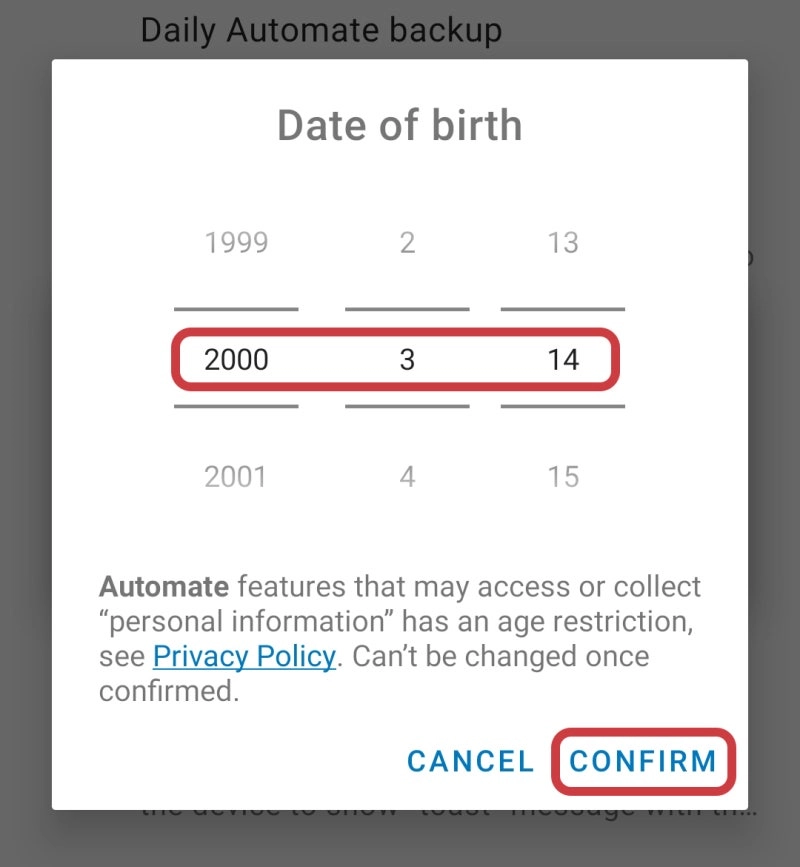Choose next month value 4
The height and width of the screenshot is (867, 800).
point(407,476)
